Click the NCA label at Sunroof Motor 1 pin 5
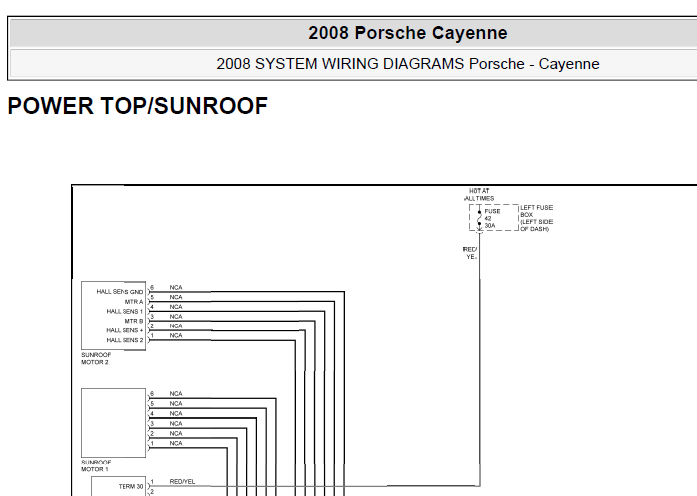The image size is (697, 496). (x=176, y=404)
